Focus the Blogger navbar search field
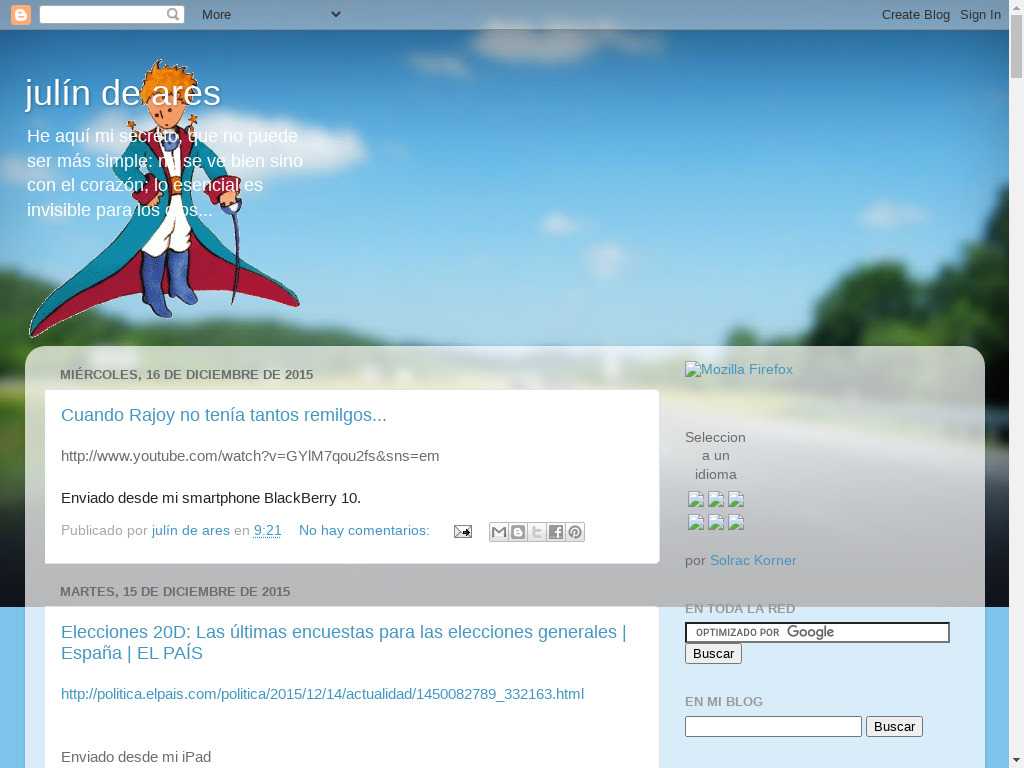 [103, 14]
